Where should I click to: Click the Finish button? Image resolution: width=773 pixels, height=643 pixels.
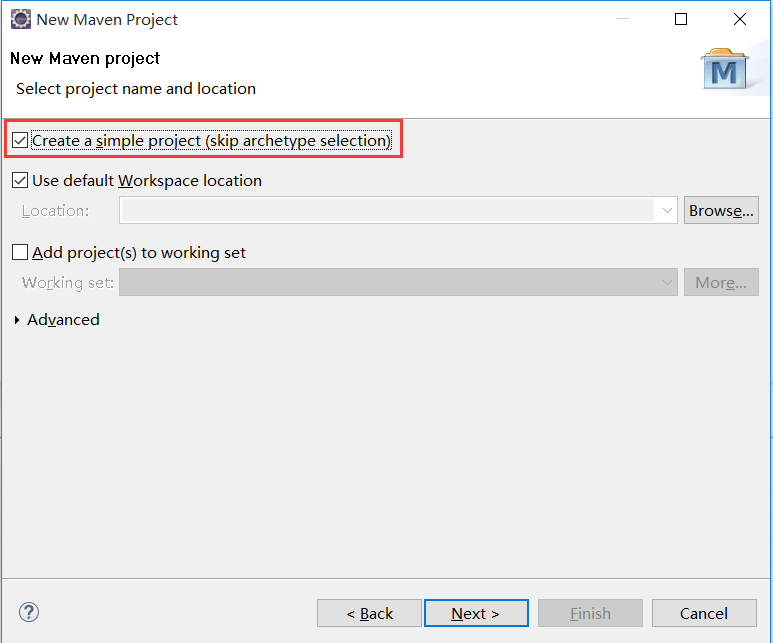click(590, 613)
